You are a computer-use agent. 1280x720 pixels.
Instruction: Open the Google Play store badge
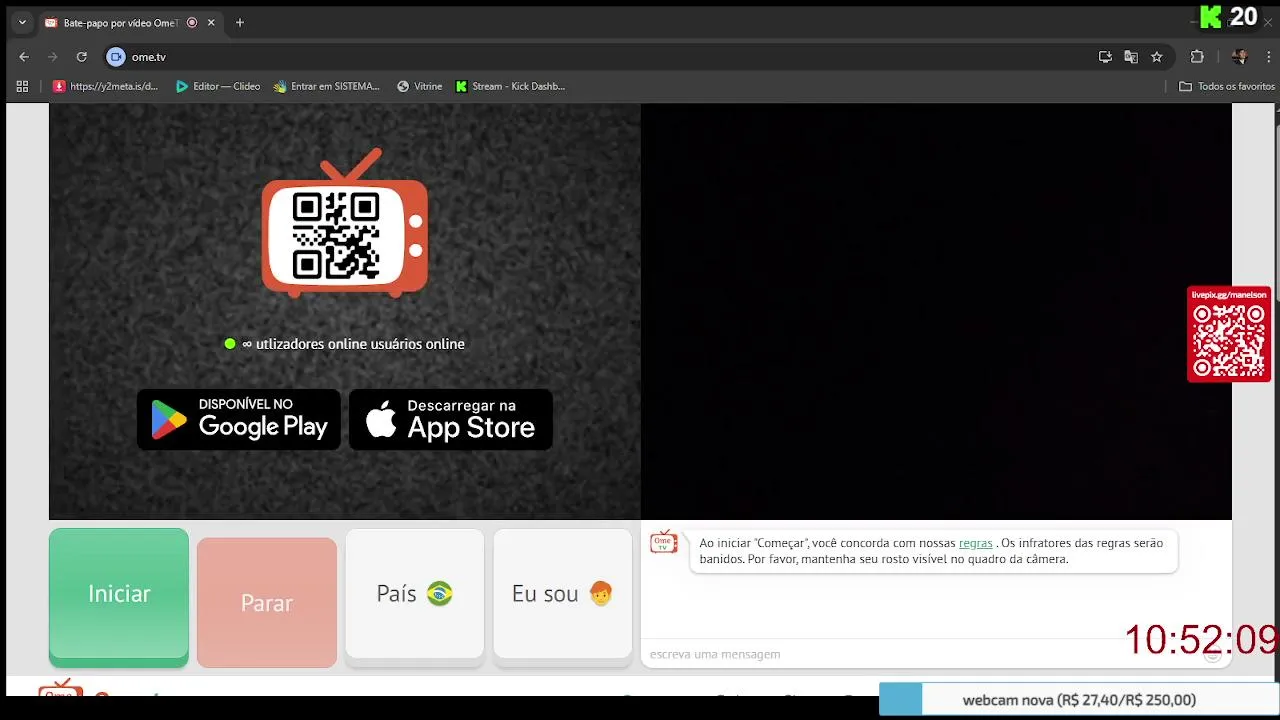click(x=239, y=419)
